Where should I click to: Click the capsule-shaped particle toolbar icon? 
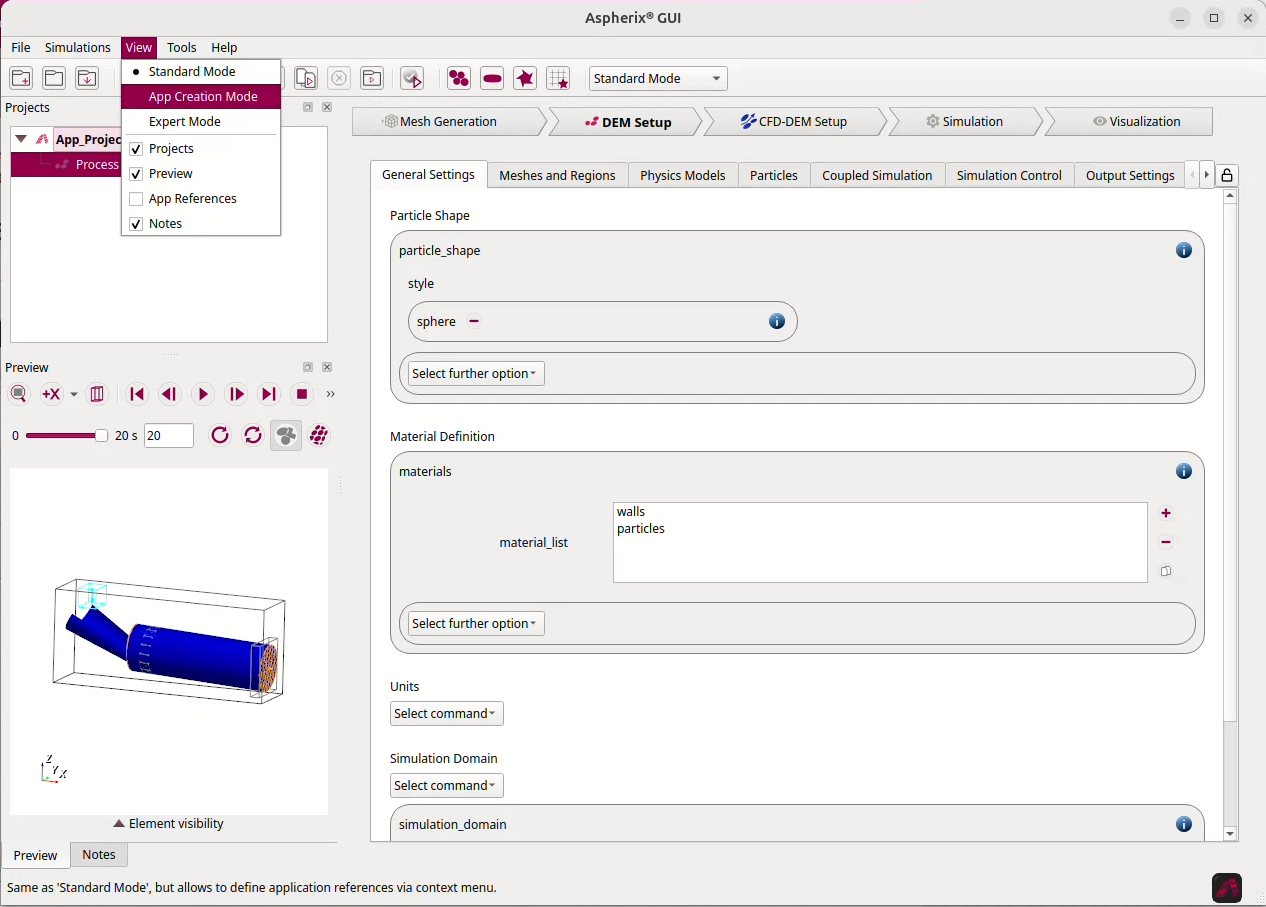pyautogui.click(x=492, y=78)
